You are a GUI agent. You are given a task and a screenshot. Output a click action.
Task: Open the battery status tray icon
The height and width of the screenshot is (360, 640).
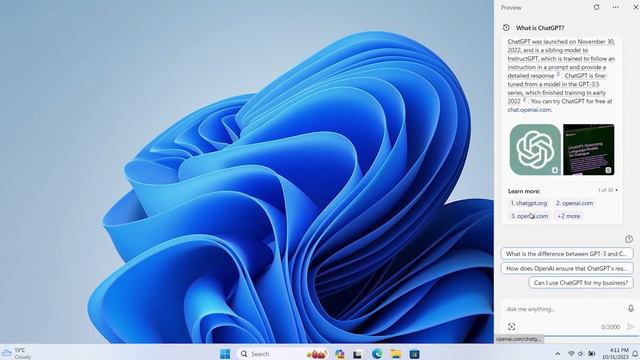tap(591, 353)
